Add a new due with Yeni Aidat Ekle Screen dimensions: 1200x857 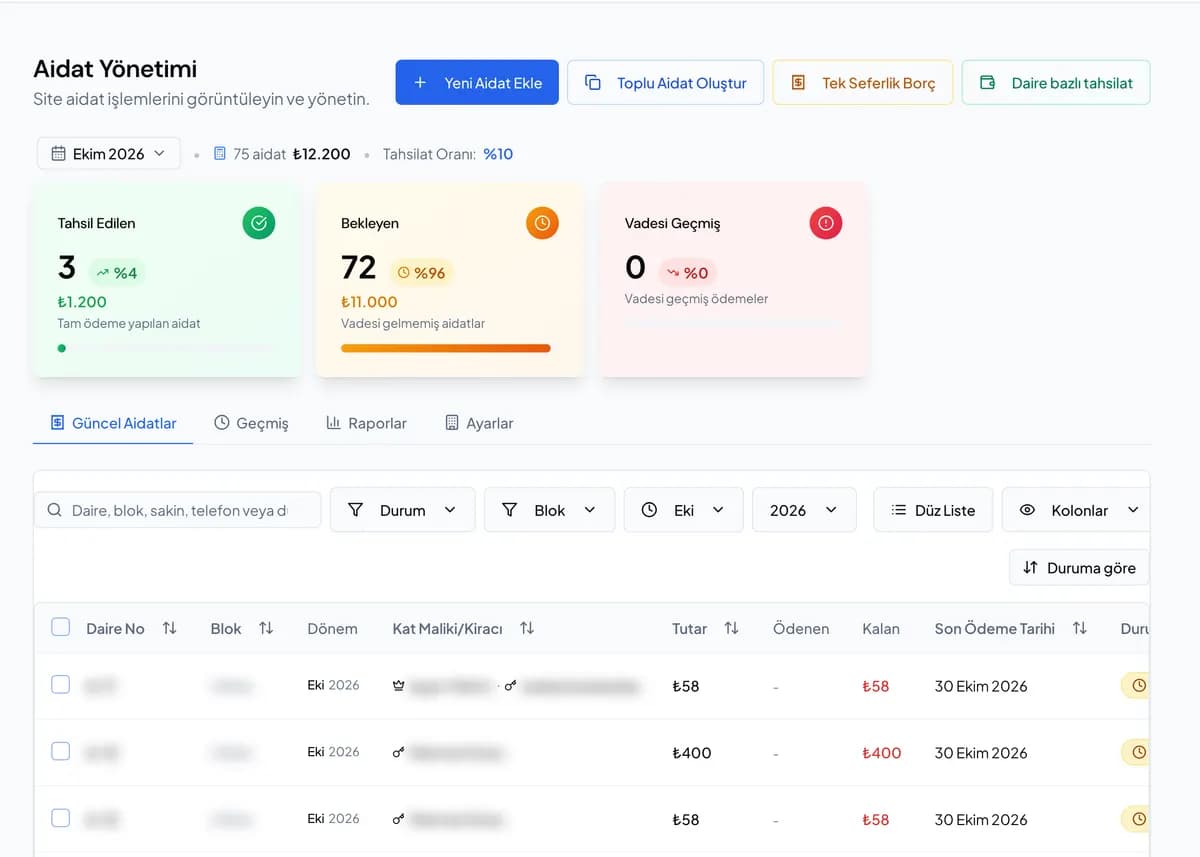(x=477, y=83)
